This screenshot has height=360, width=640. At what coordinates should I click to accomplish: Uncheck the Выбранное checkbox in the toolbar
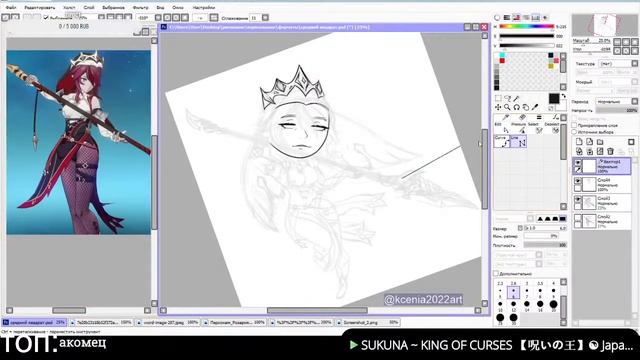(x=46, y=18)
